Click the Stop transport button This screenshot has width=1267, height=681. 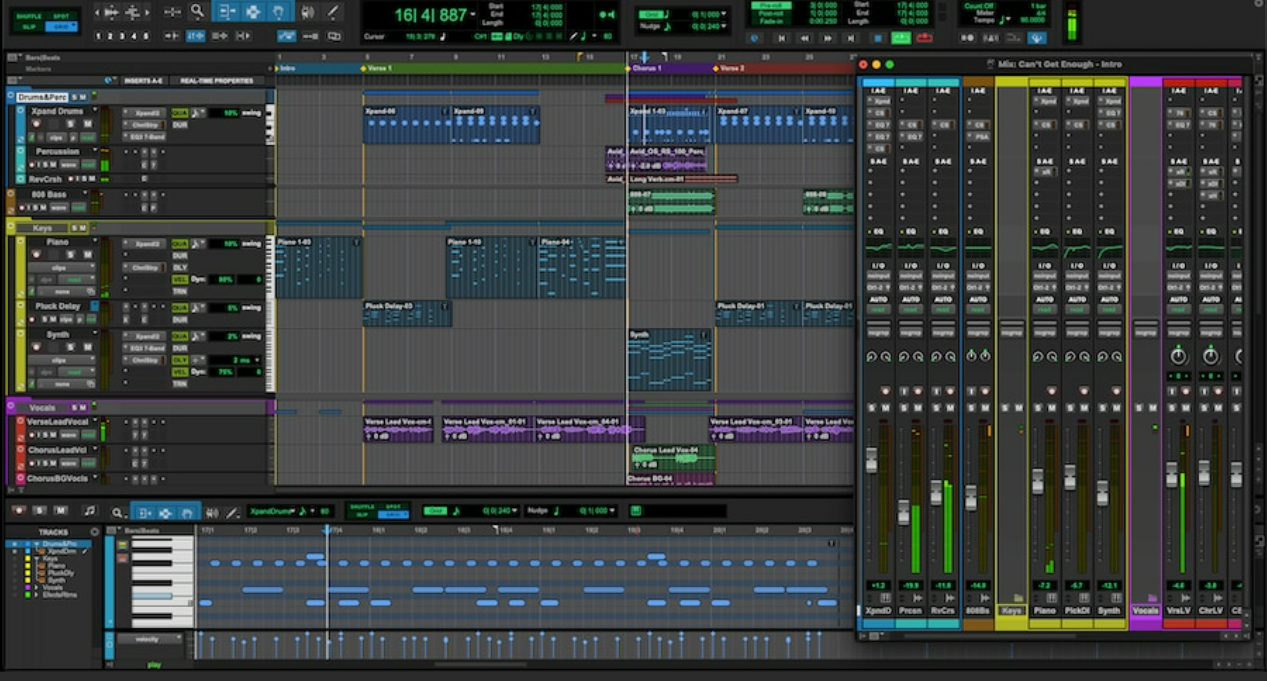point(877,37)
